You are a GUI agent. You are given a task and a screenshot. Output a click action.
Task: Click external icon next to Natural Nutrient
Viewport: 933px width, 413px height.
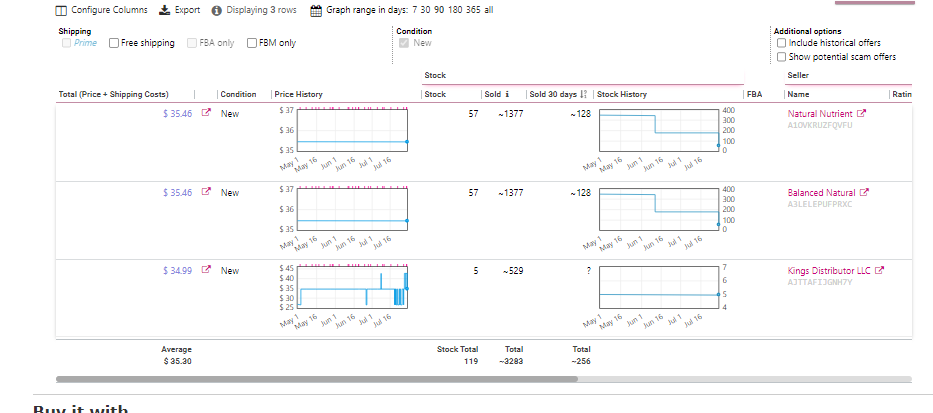tap(862, 113)
